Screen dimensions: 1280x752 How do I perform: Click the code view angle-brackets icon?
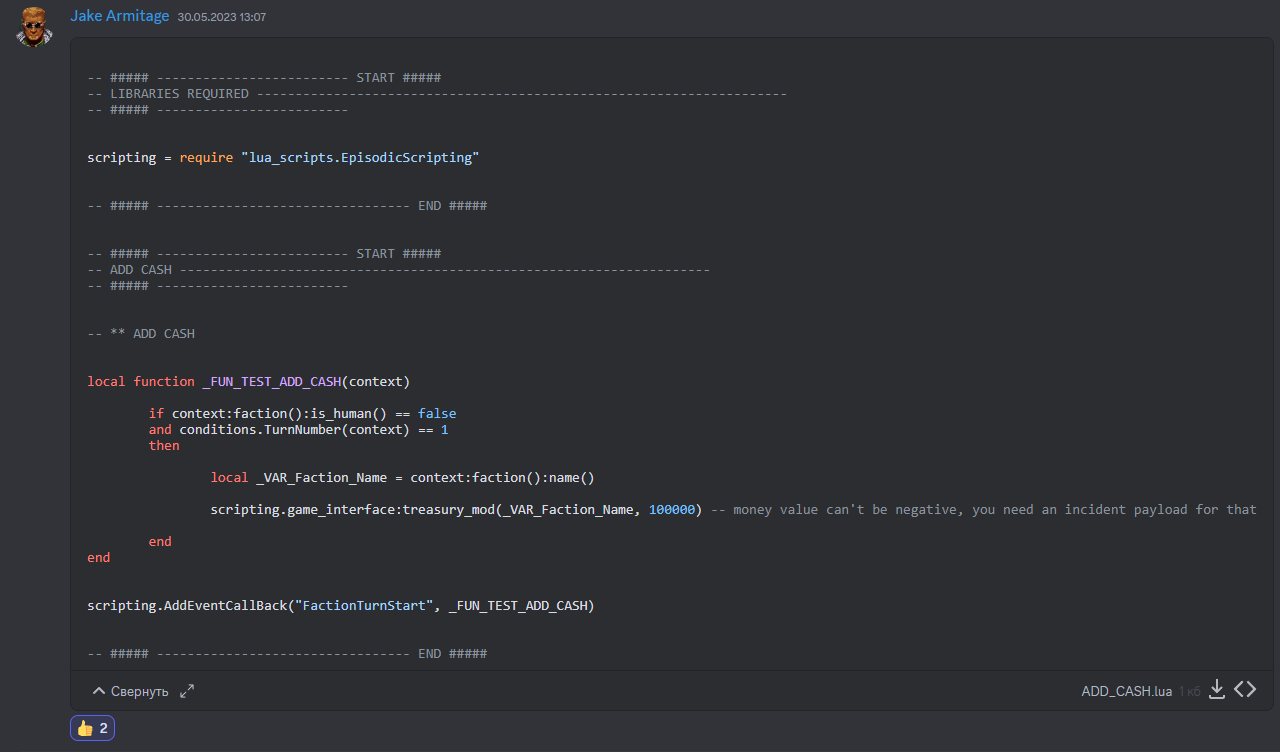tap(1245, 690)
